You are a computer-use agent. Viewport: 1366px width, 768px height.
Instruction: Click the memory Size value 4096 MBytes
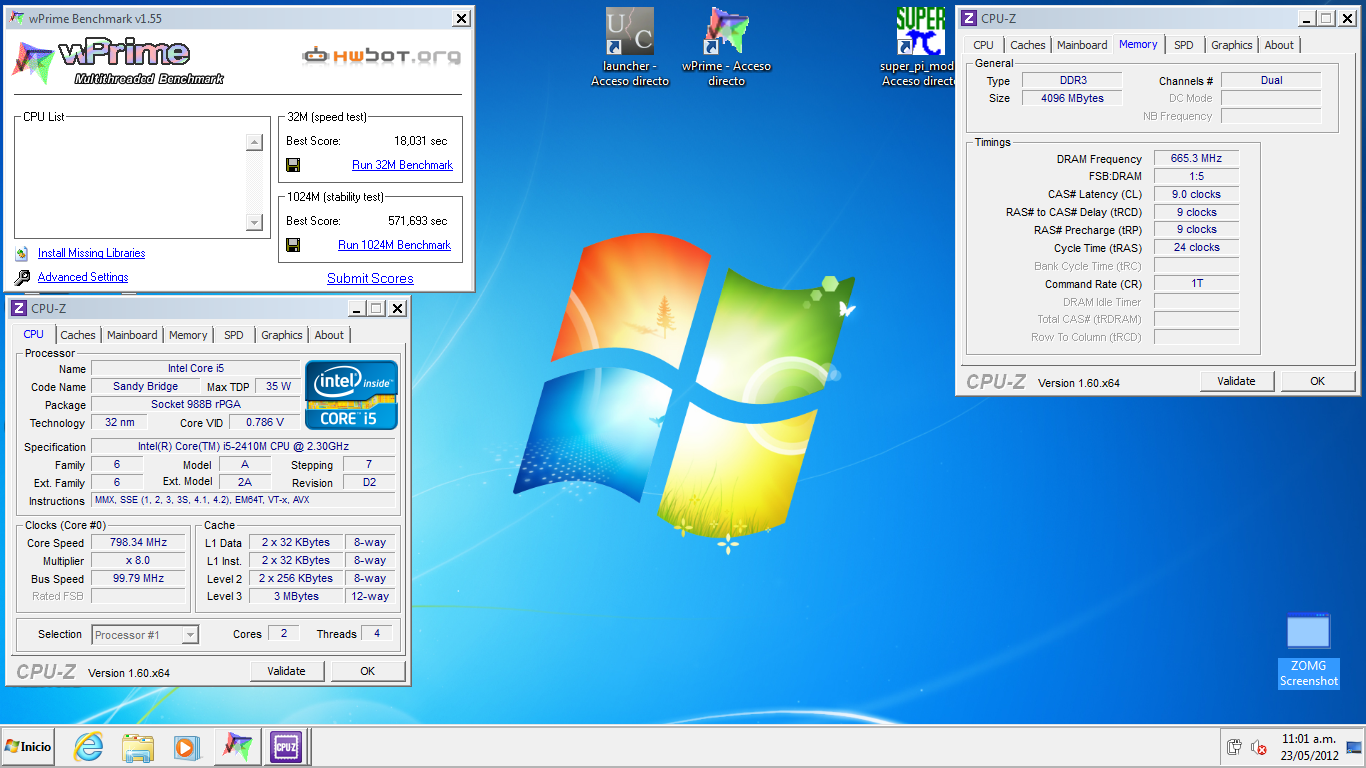[x=1072, y=98]
